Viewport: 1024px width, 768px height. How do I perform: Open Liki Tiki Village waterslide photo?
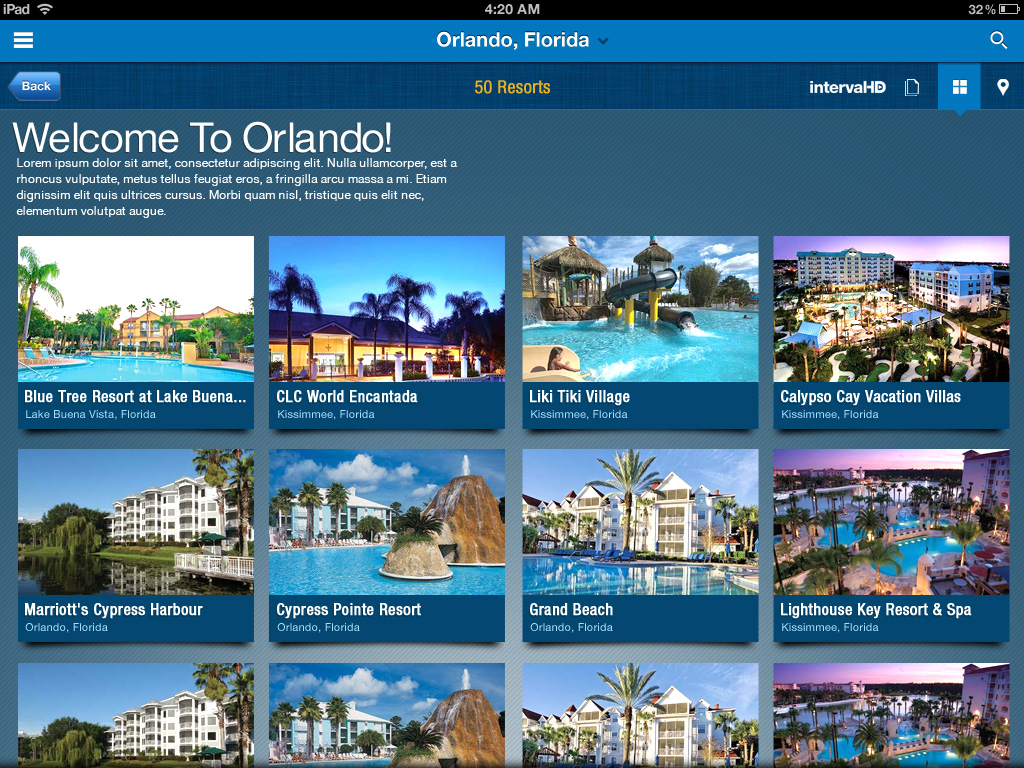coord(640,309)
